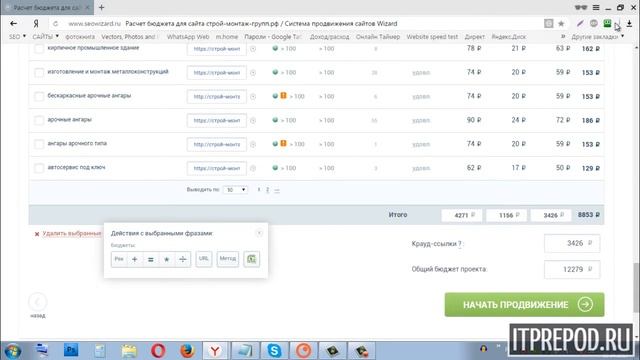
Task: Show more bookmarks with the chevron
Action: pyautogui.click(x=563, y=36)
